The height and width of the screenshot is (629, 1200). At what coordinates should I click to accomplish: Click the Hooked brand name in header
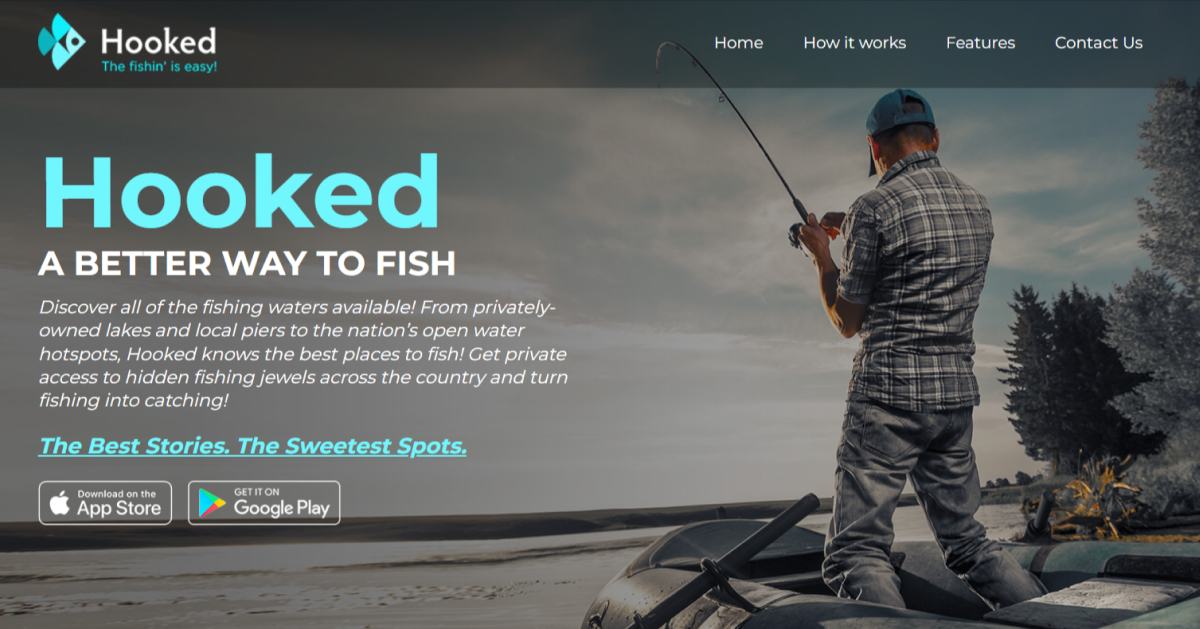(x=158, y=41)
